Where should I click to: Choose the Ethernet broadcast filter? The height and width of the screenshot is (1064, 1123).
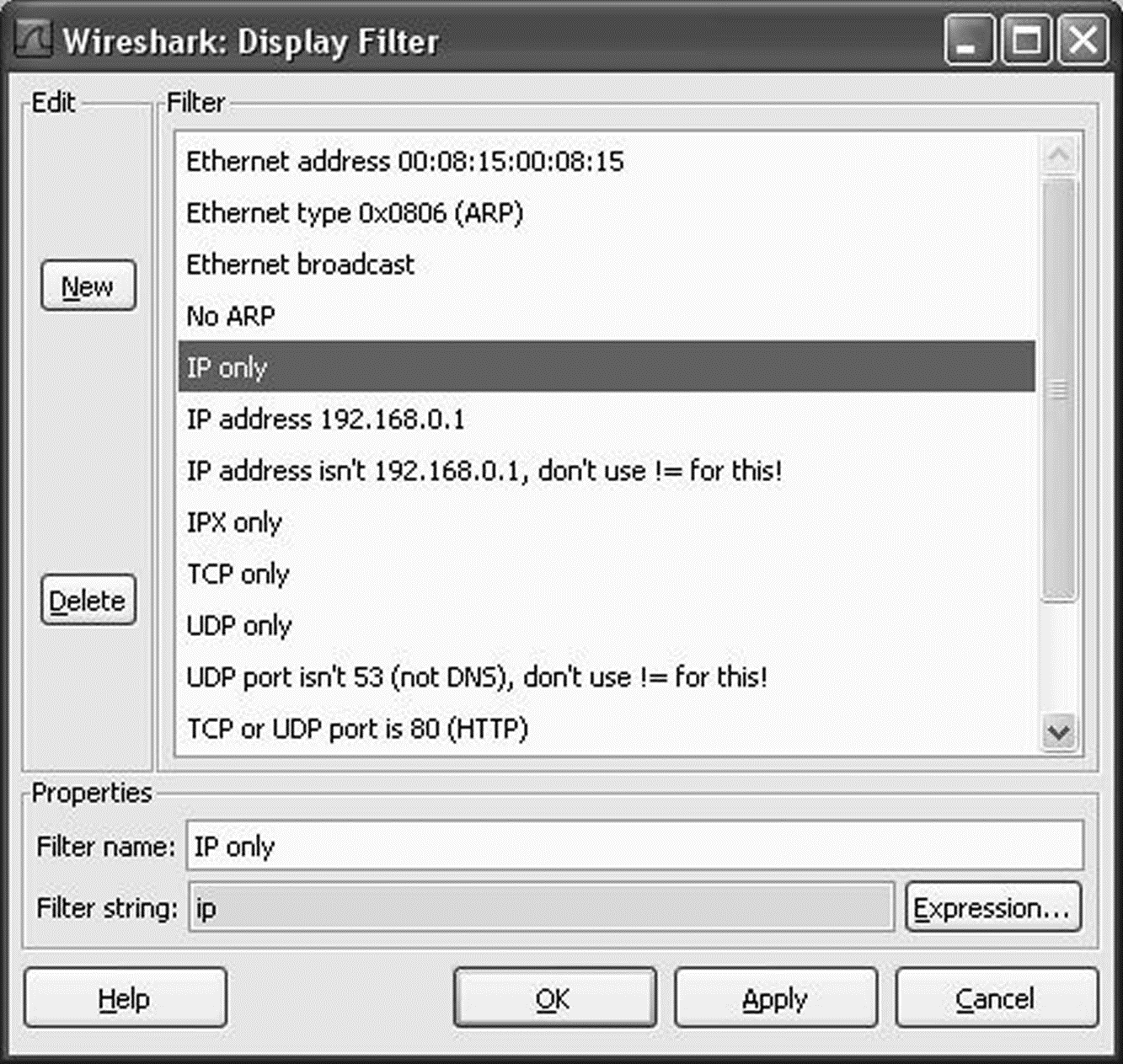click(607, 264)
